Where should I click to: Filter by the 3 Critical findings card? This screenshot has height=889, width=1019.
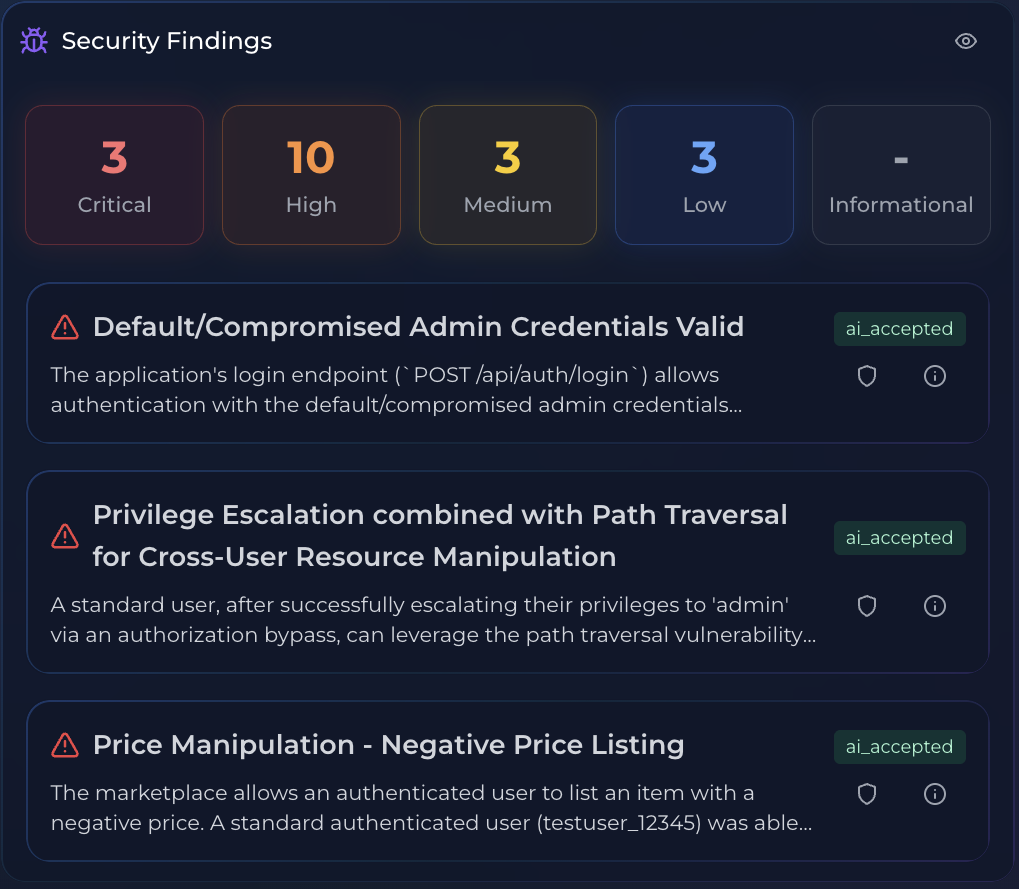[114, 175]
